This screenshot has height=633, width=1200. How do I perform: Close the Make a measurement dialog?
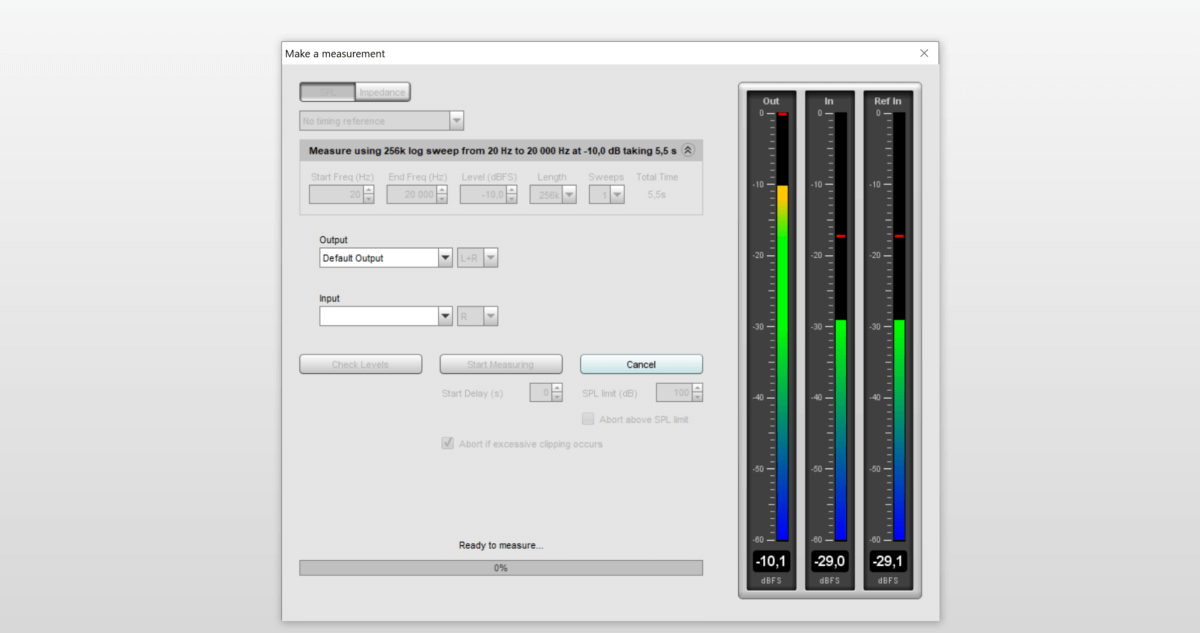pos(924,53)
